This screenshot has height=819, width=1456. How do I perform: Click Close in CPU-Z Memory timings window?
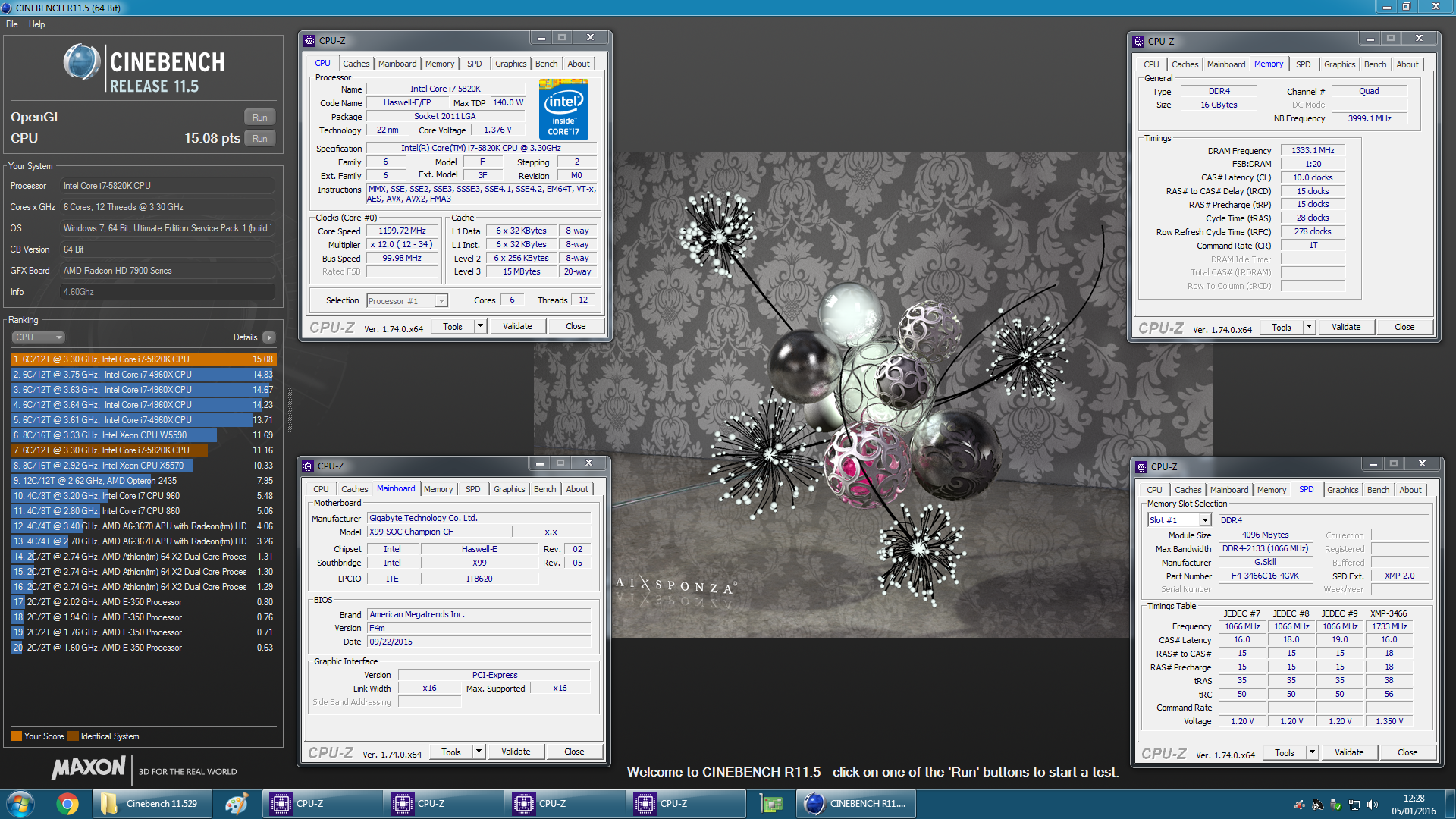pos(1404,327)
